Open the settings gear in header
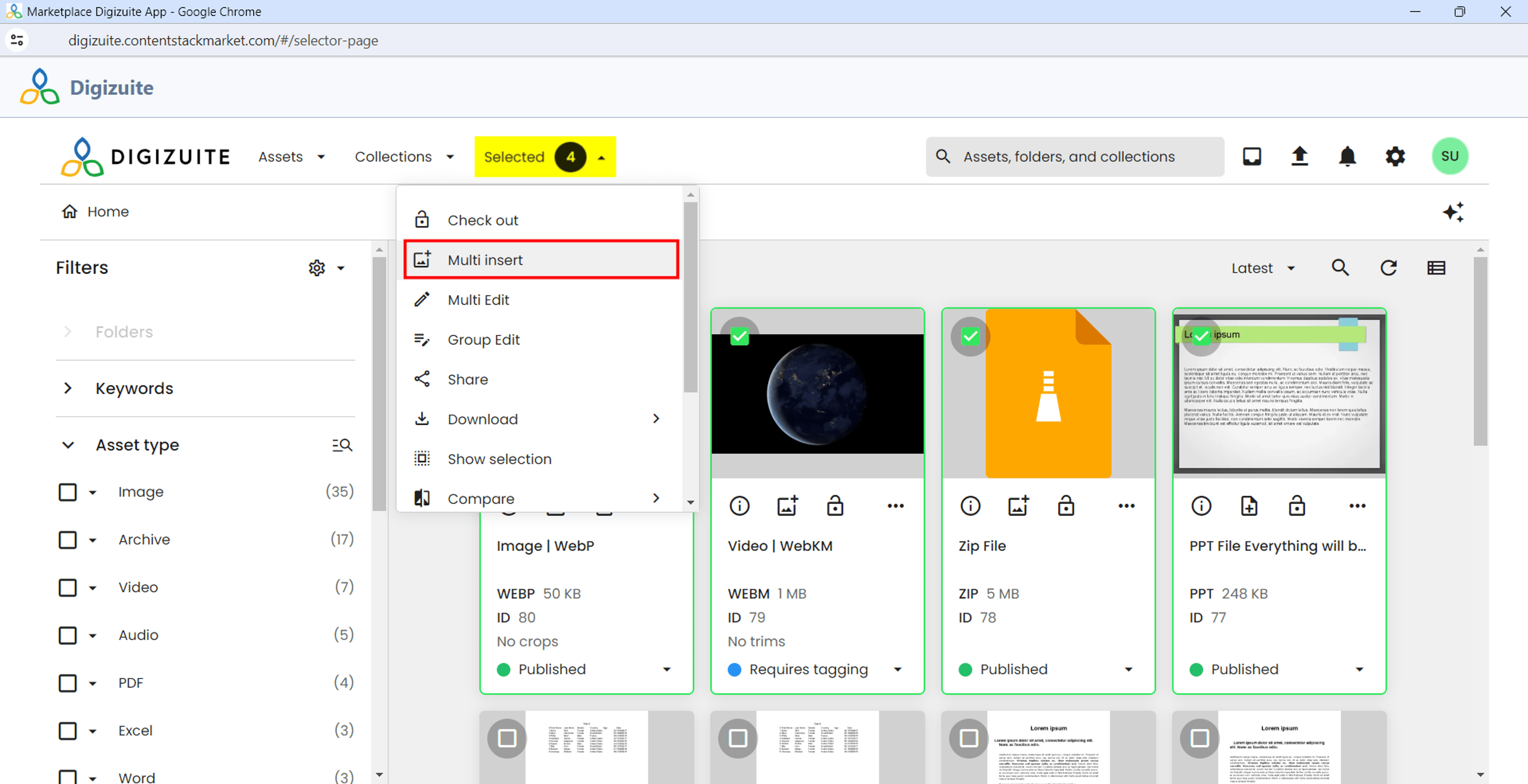Viewport: 1528px width, 784px height. [x=1395, y=157]
